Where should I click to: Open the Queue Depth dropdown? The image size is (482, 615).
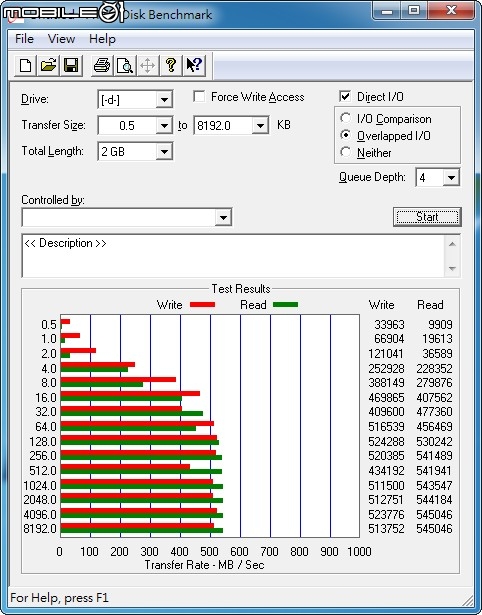click(451, 178)
